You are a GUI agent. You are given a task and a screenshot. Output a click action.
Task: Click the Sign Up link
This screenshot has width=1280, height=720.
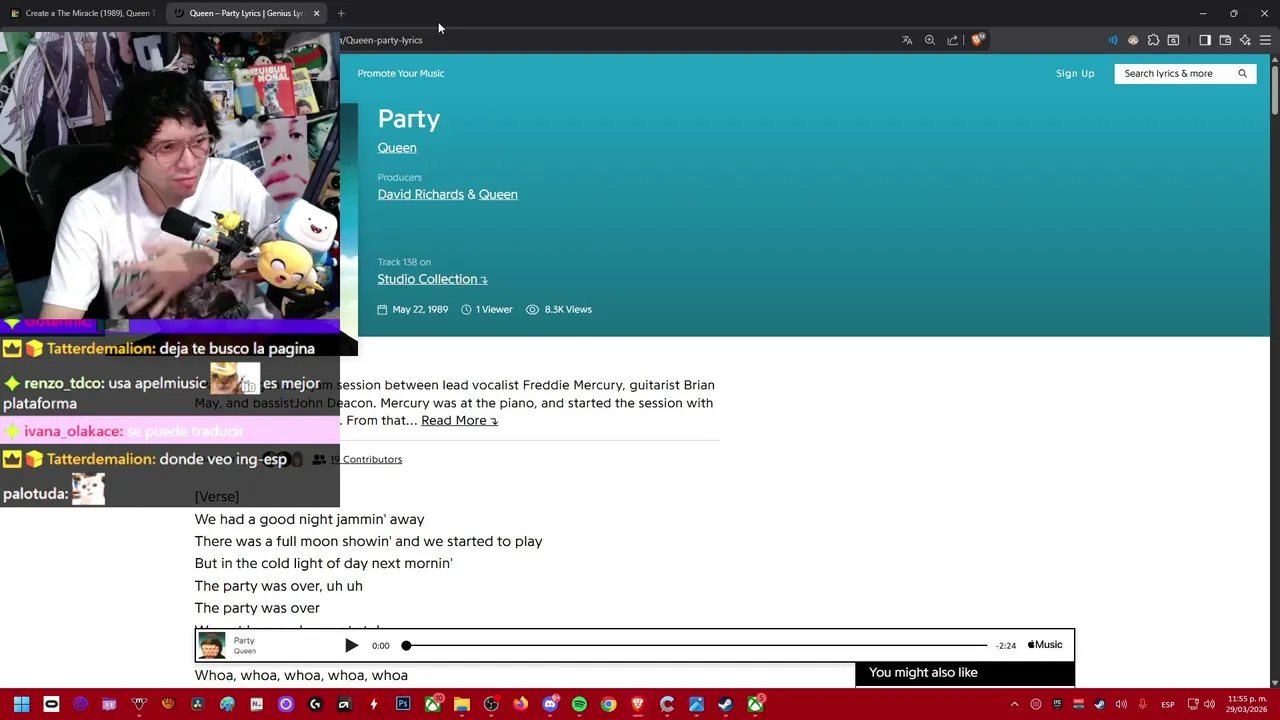click(x=1075, y=73)
